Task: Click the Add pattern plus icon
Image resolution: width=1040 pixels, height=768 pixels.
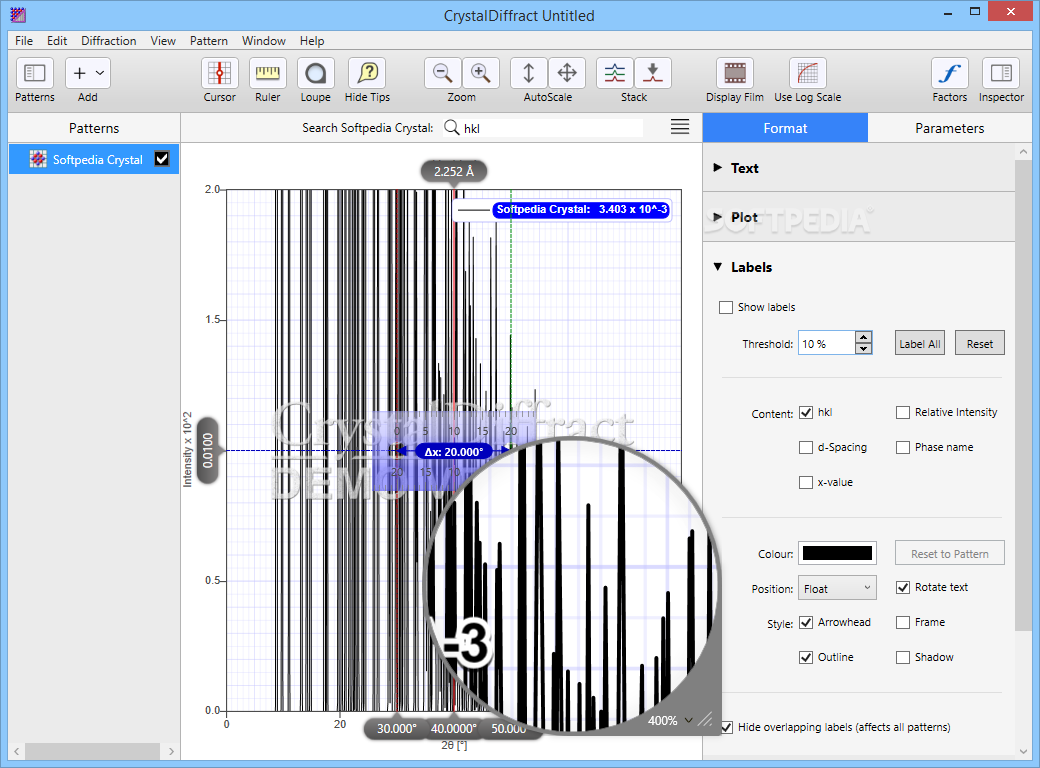Action: 80,73
